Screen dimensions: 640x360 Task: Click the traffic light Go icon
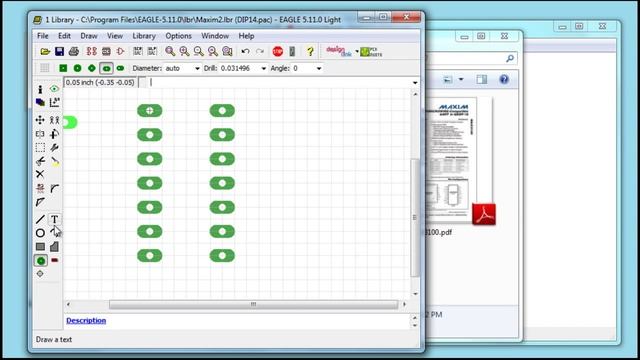(292, 51)
